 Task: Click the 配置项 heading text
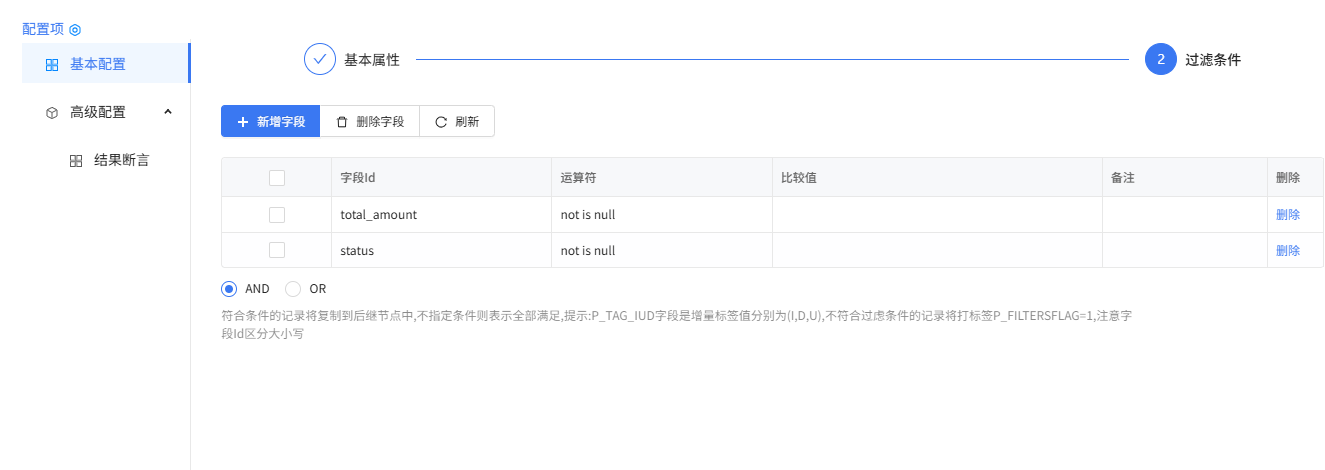(43, 30)
